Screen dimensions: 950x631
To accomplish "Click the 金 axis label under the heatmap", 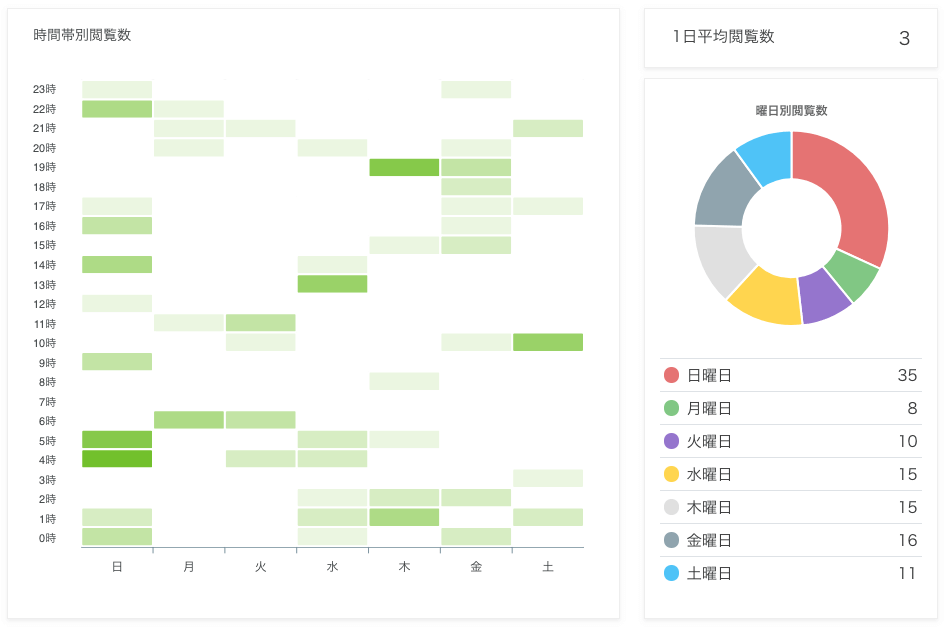I will click(x=476, y=567).
